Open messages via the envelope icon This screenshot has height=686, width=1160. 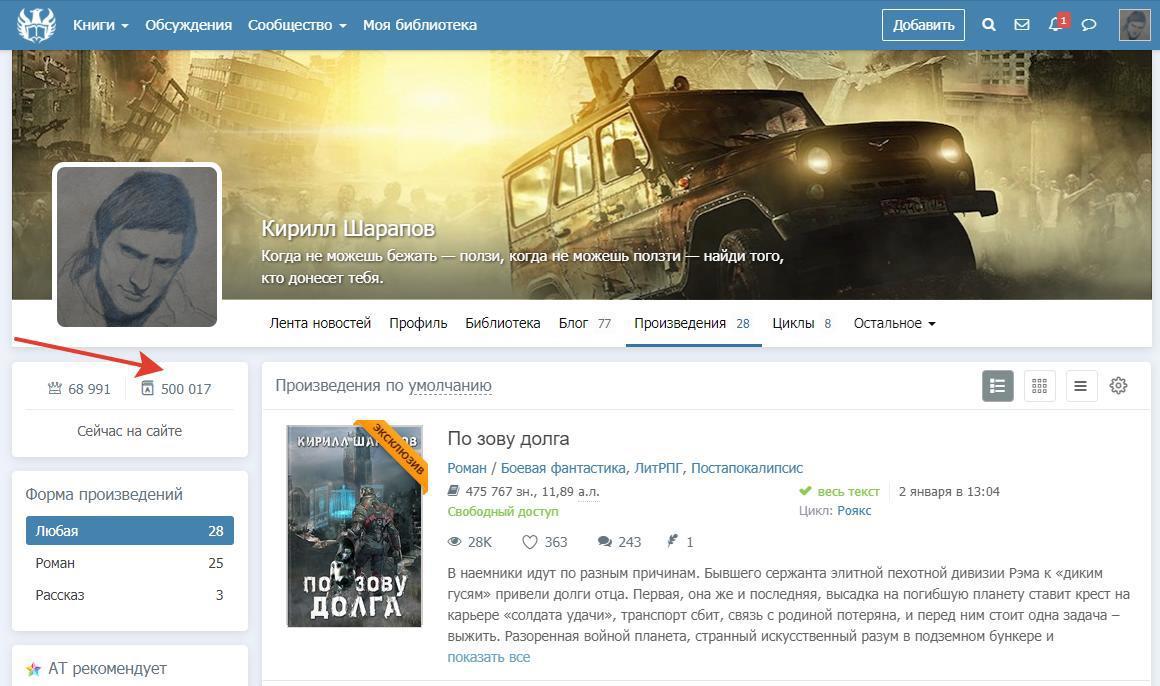click(x=1022, y=25)
